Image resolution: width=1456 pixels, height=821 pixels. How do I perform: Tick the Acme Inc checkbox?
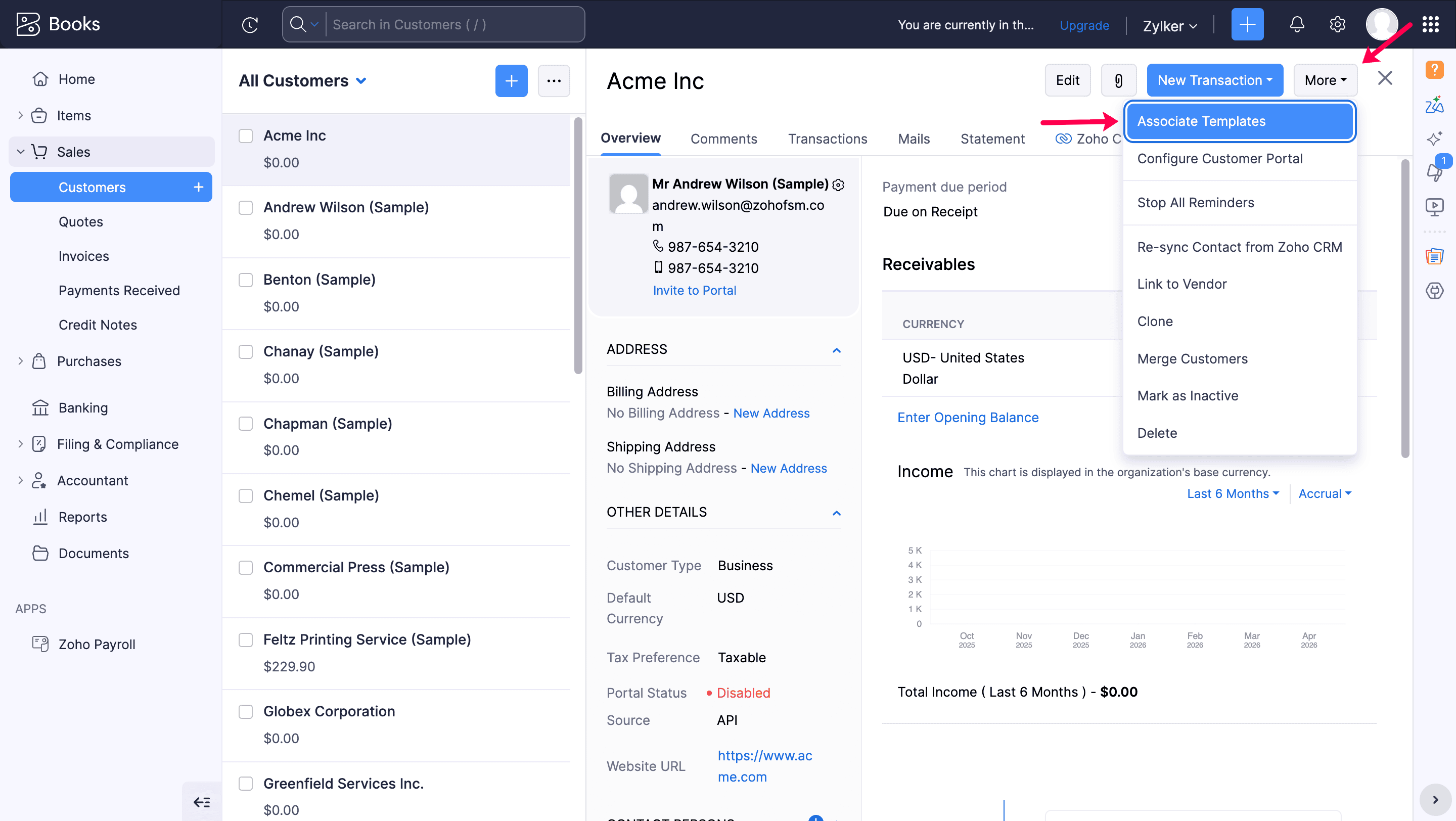pos(245,135)
